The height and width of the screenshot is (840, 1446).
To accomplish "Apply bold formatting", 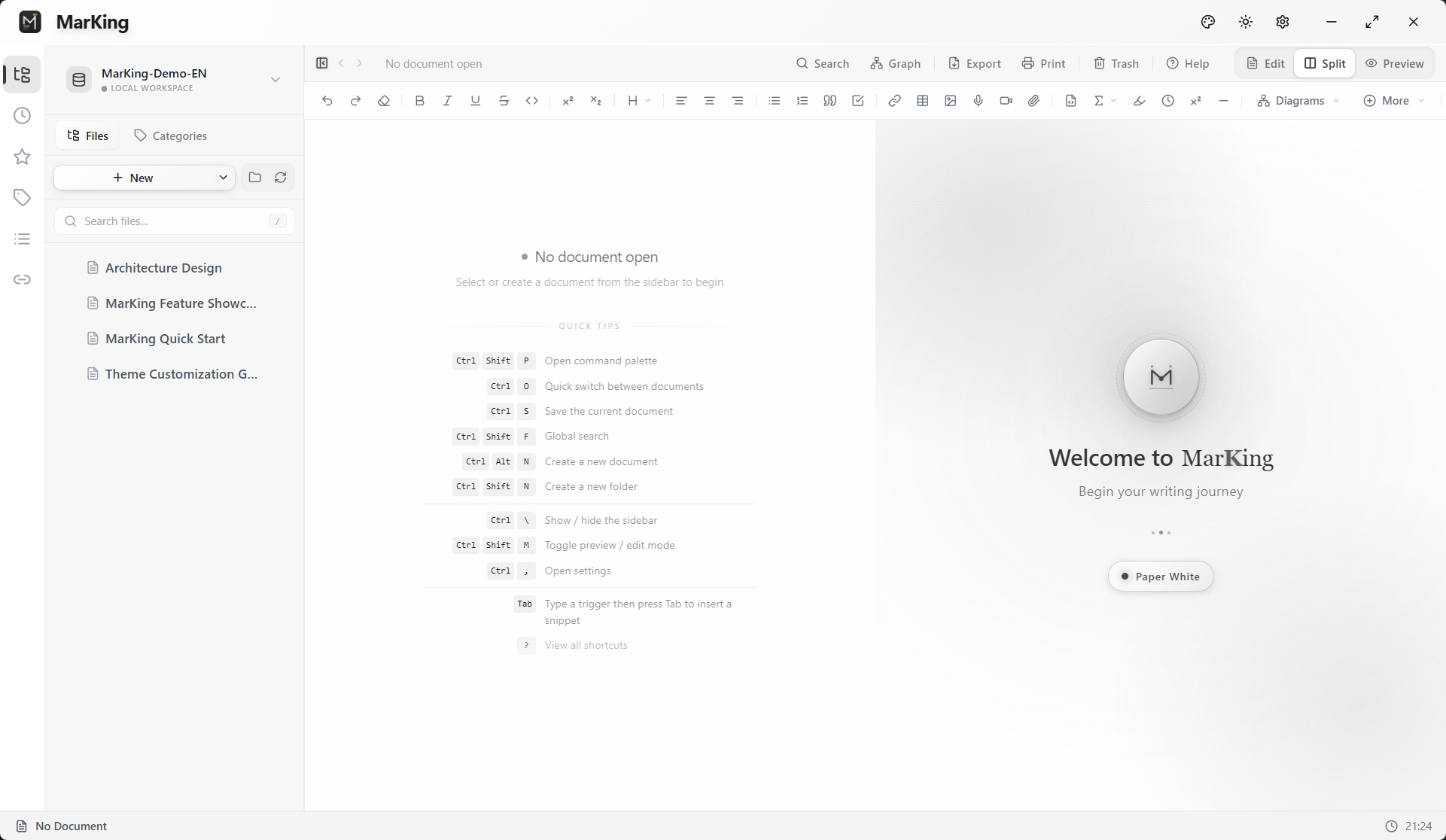I will tap(420, 100).
